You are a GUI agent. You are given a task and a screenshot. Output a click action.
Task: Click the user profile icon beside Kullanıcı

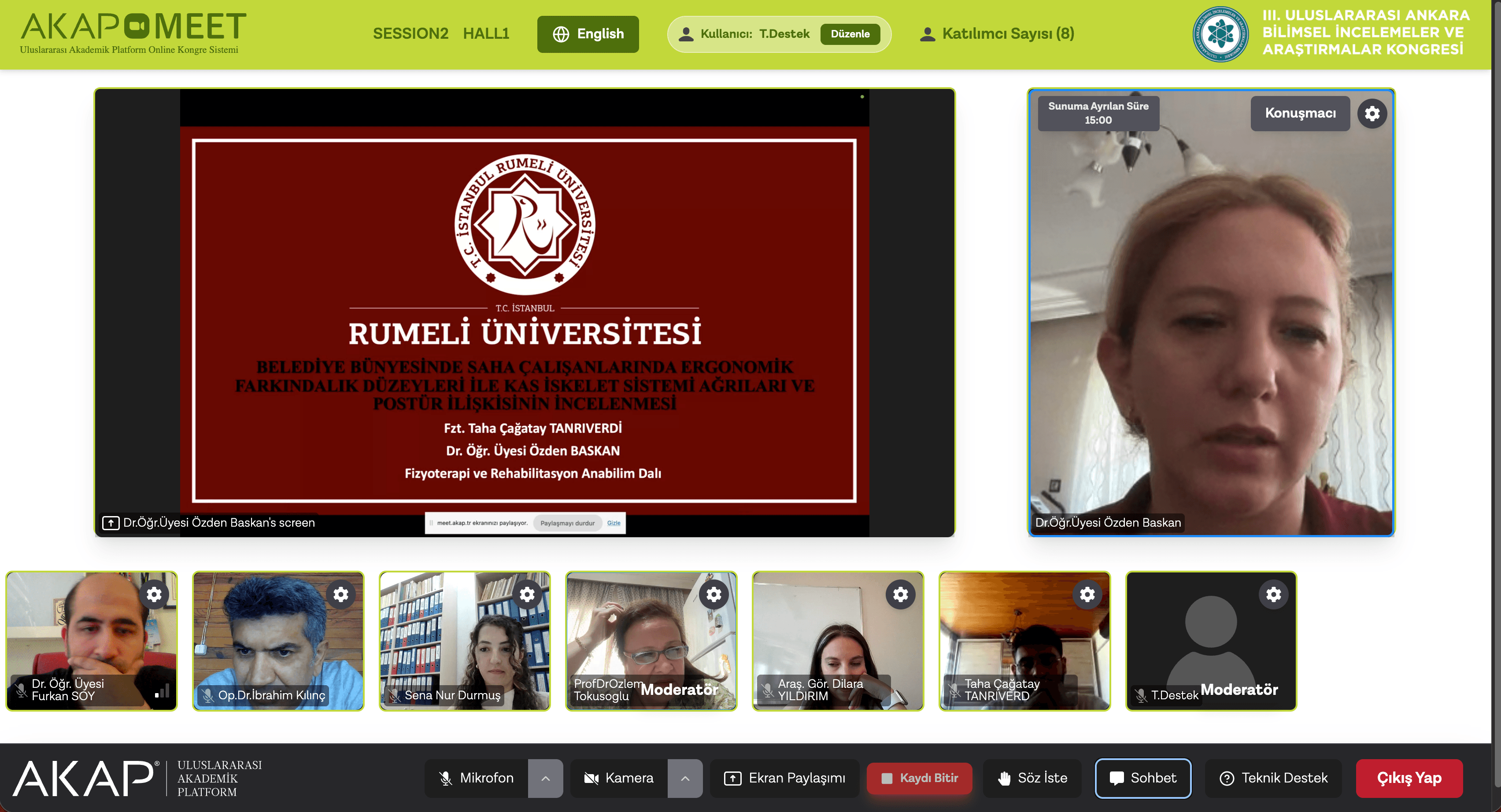[686, 34]
